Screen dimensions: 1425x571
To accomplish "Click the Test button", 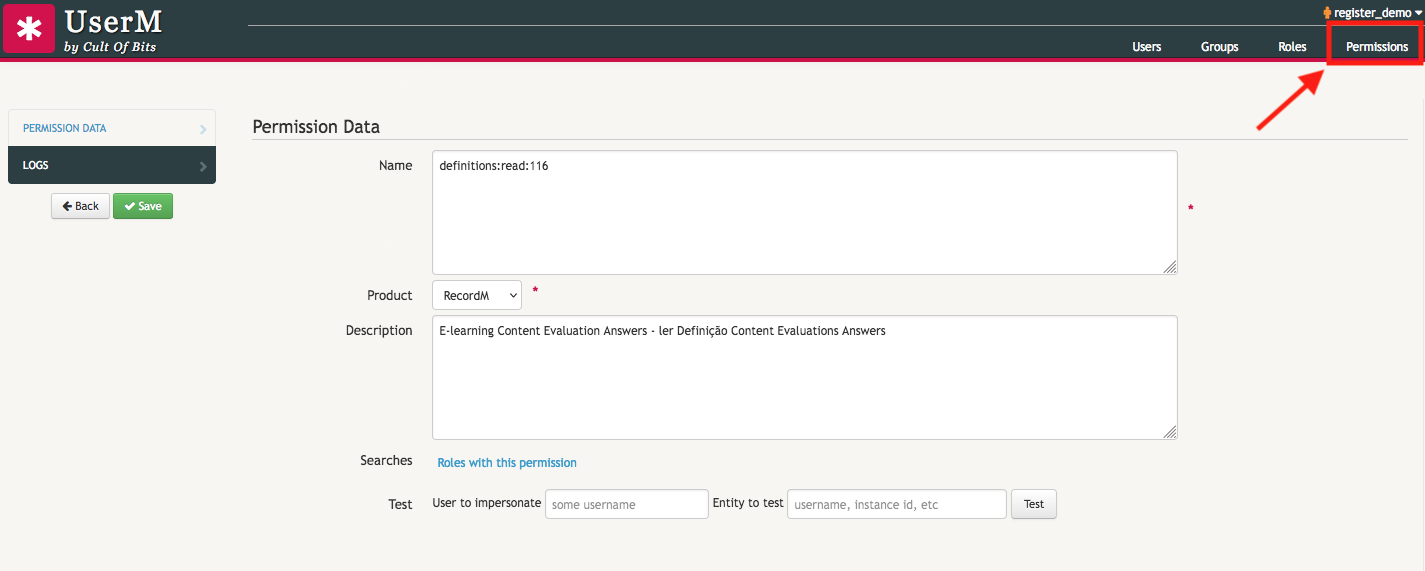I will click(1033, 504).
